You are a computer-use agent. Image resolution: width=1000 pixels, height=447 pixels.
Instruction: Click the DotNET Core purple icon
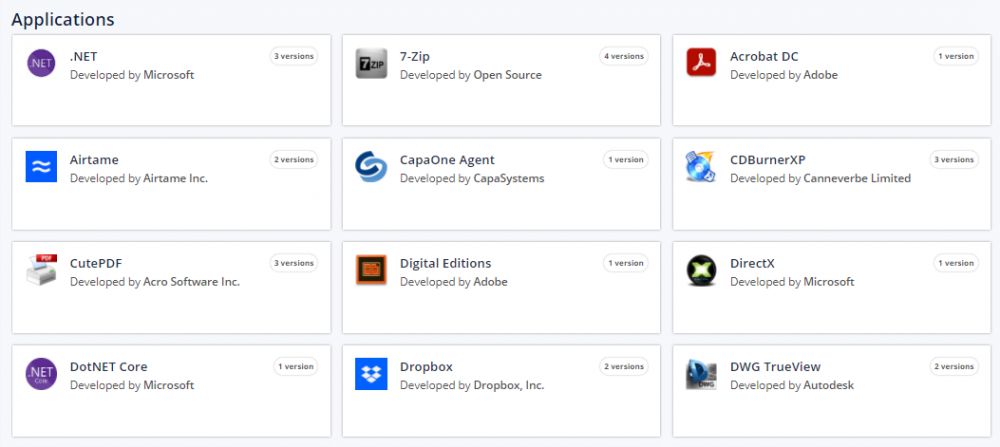[41, 374]
